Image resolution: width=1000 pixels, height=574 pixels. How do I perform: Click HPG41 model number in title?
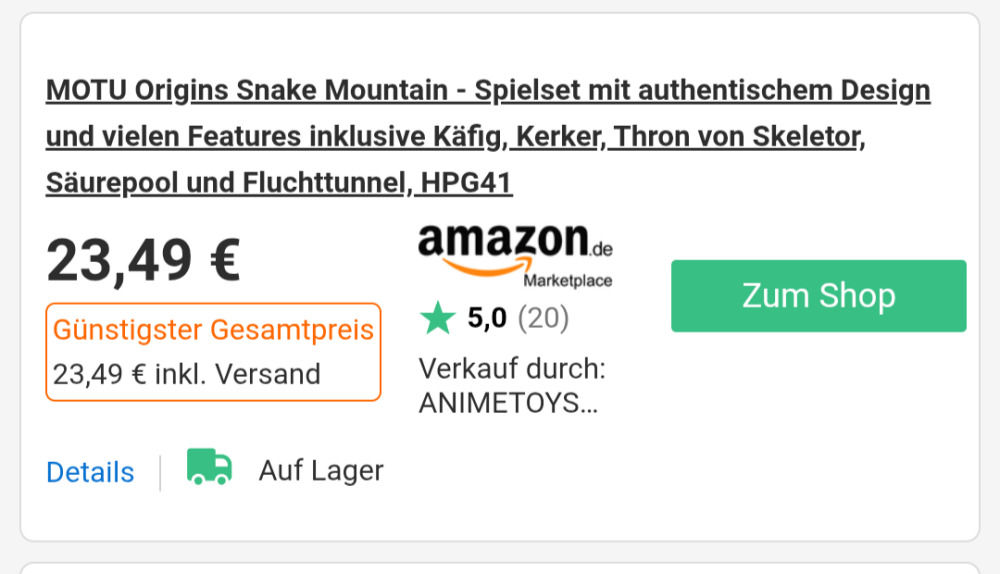[x=466, y=183]
